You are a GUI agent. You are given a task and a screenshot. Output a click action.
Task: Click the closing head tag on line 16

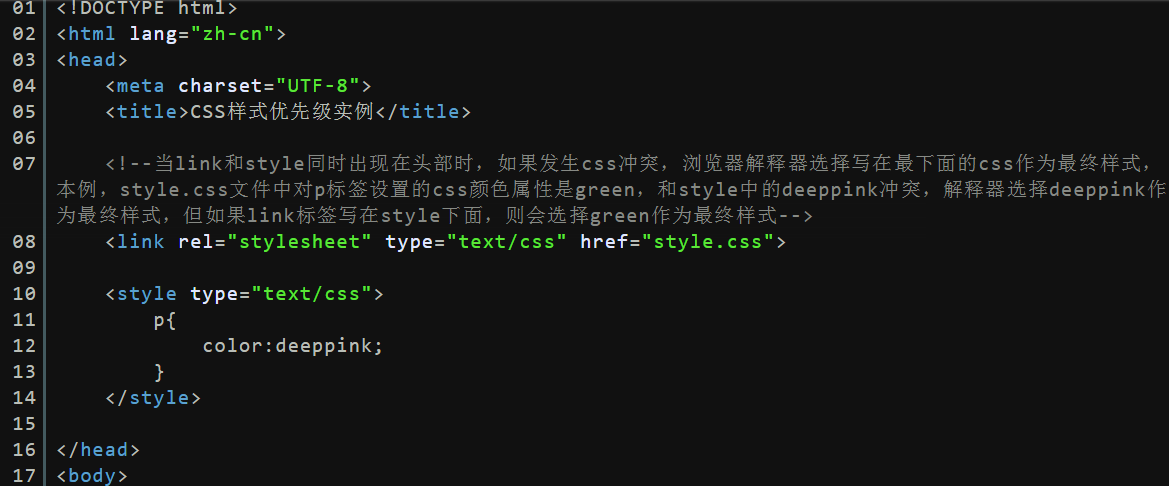98,449
